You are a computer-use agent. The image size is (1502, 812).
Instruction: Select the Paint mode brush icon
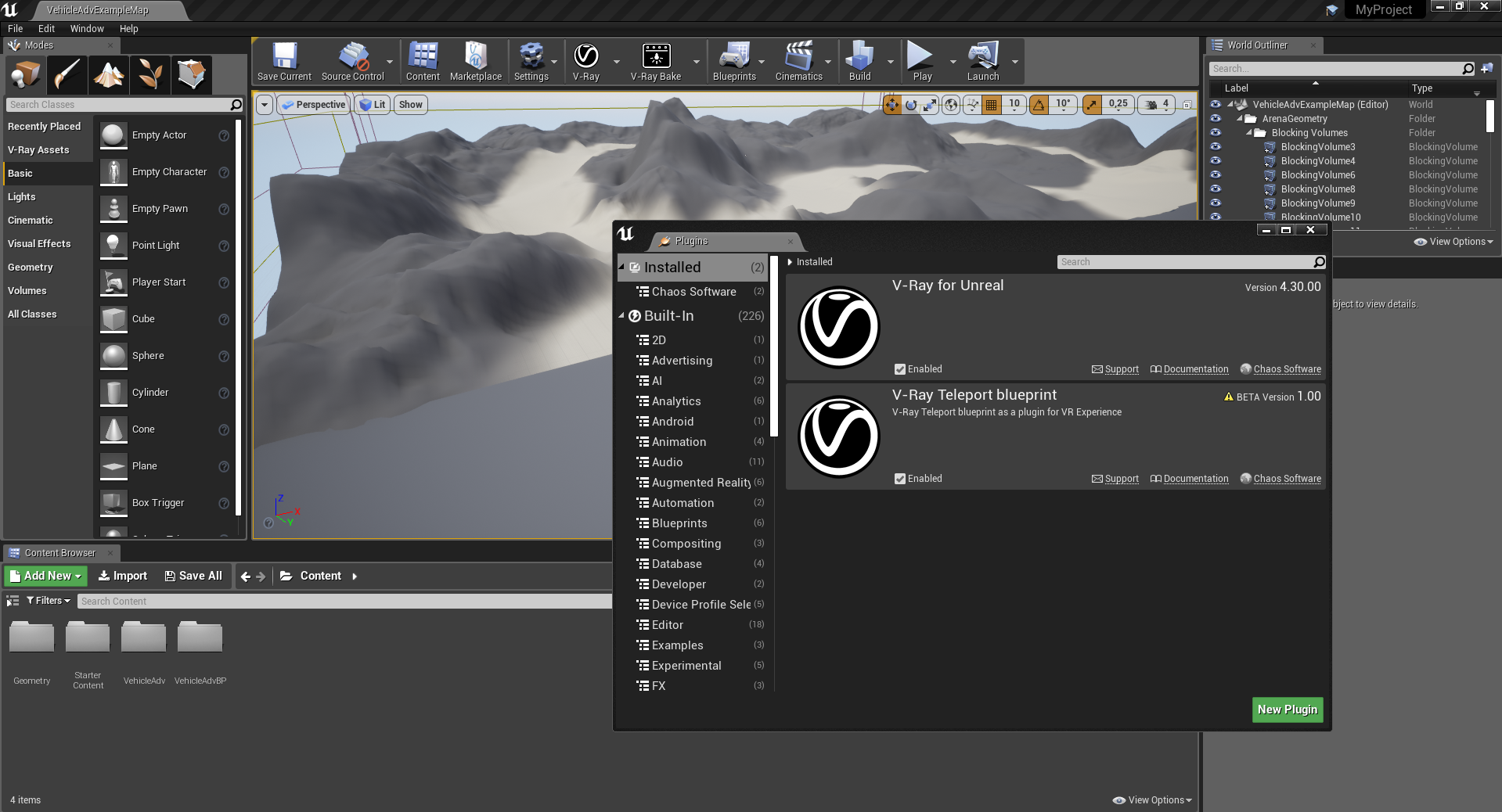pos(67,75)
